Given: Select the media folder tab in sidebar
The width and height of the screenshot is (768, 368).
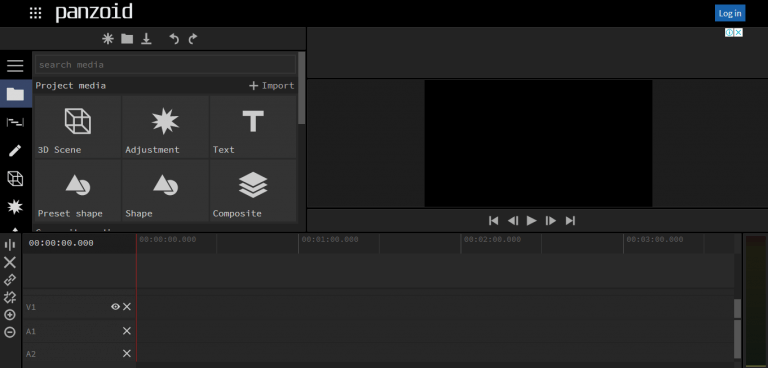Looking at the screenshot, I should (15, 94).
